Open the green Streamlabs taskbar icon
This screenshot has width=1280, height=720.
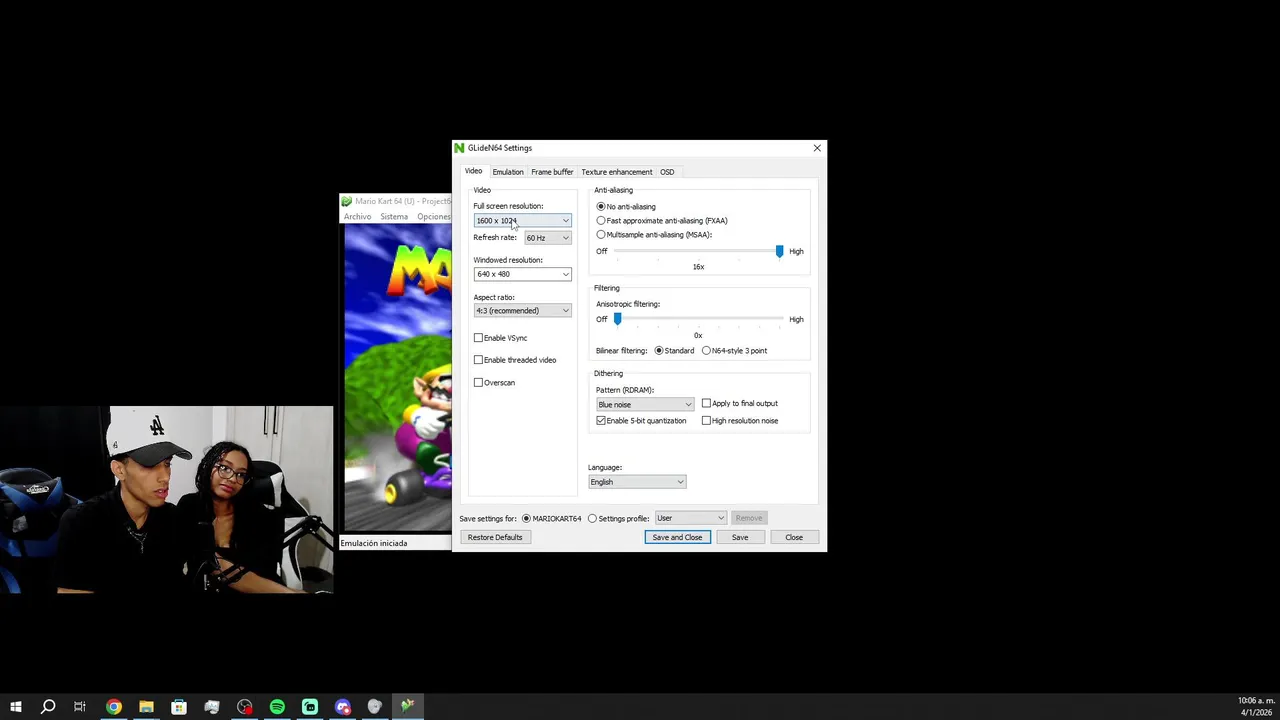pos(310,707)
